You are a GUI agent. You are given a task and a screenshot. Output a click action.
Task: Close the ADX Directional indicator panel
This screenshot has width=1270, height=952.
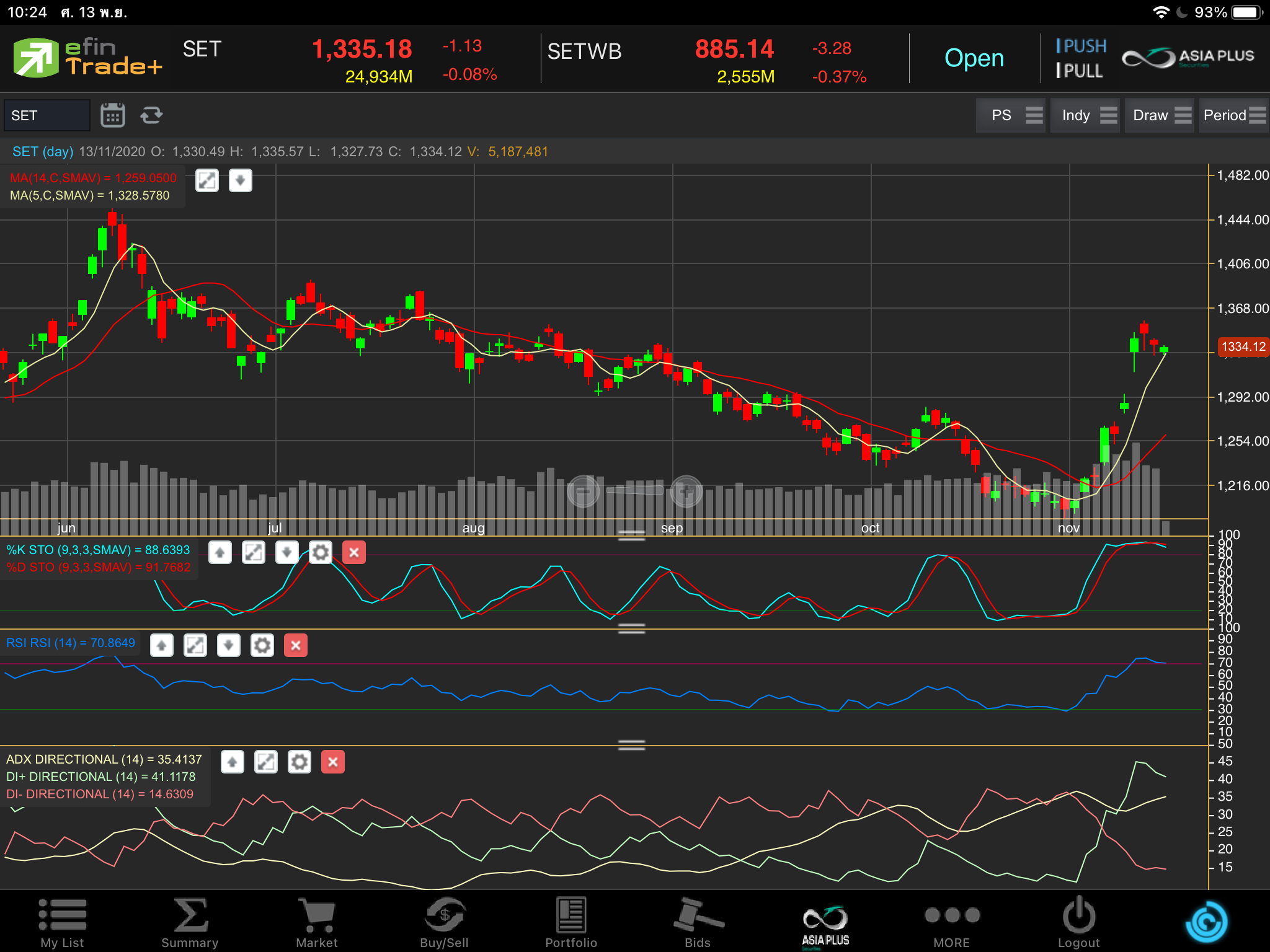332,762
